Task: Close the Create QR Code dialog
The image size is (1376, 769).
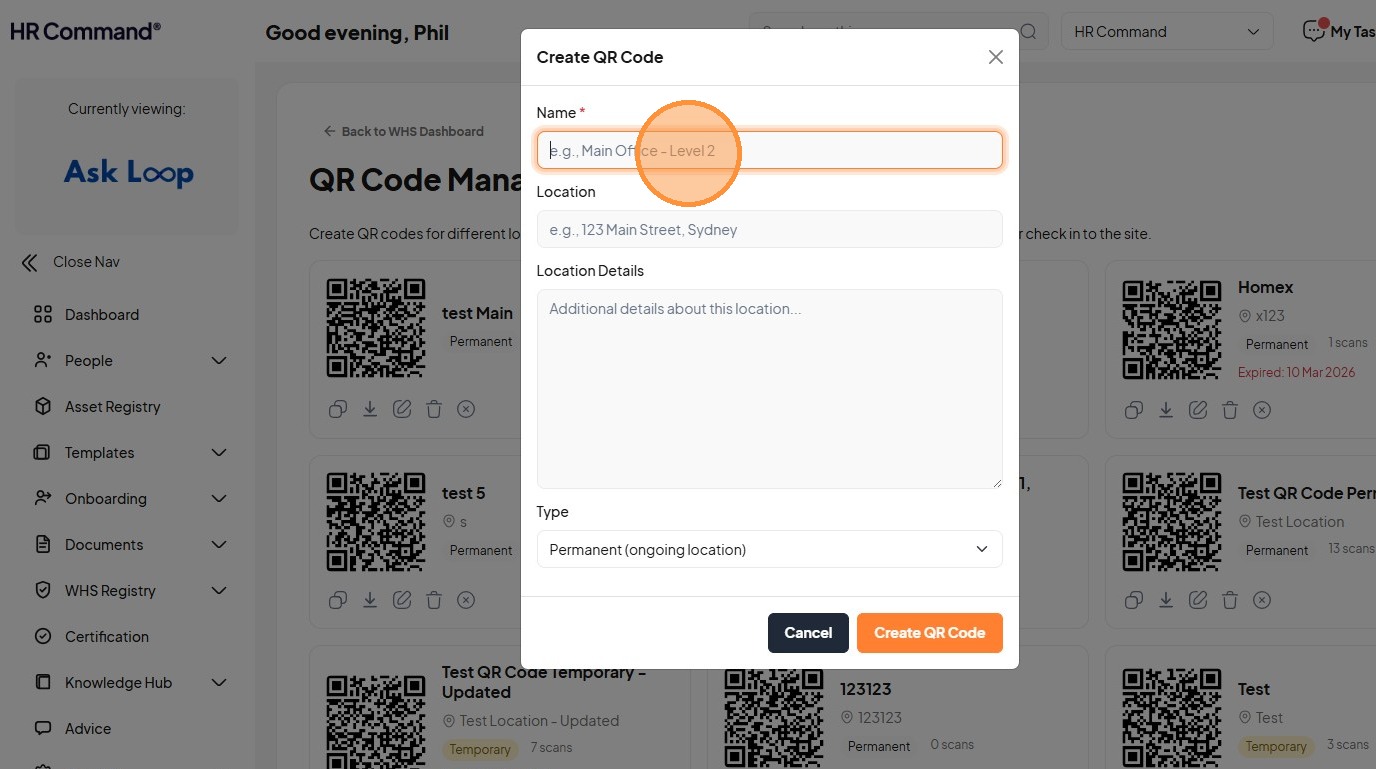Action: pyautogui.click(x=995, y=57)
